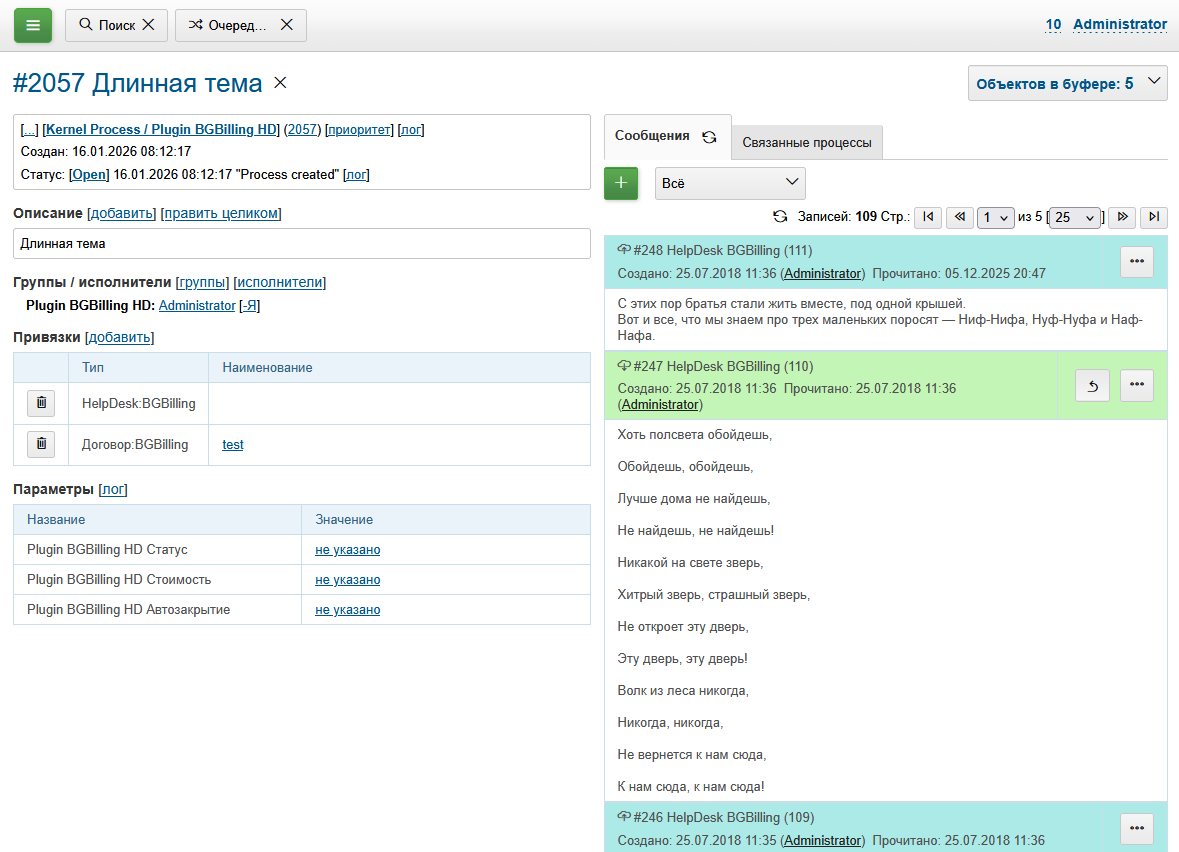The image size is (1179, 852).
Task: Close the Поиск tab with its X
Action: click(148, 25)
